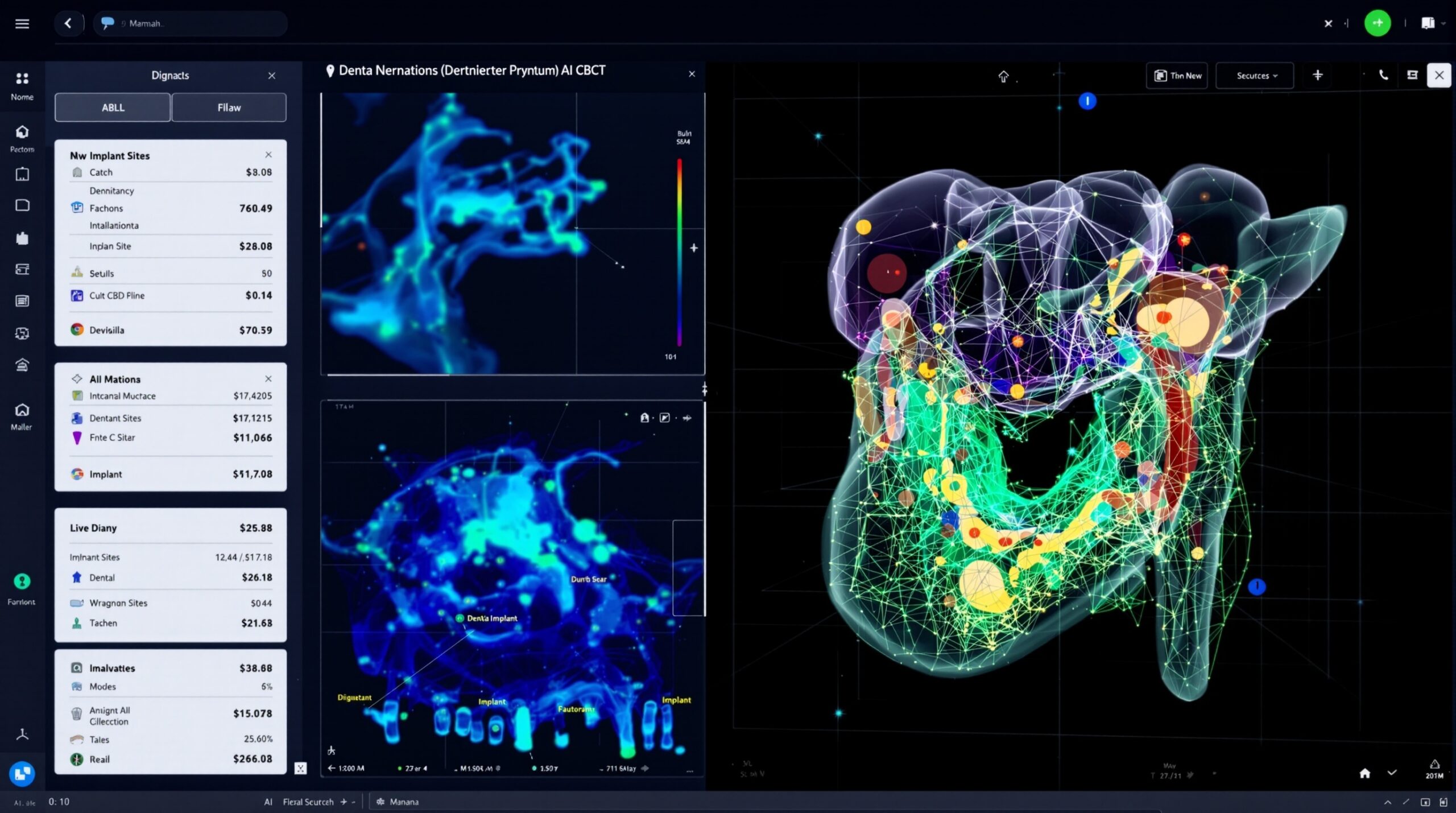Image resolution: width=1456 pixels, height=813 pixels.
Task: Close the All Mations section
Action: (x=268, y=378)
